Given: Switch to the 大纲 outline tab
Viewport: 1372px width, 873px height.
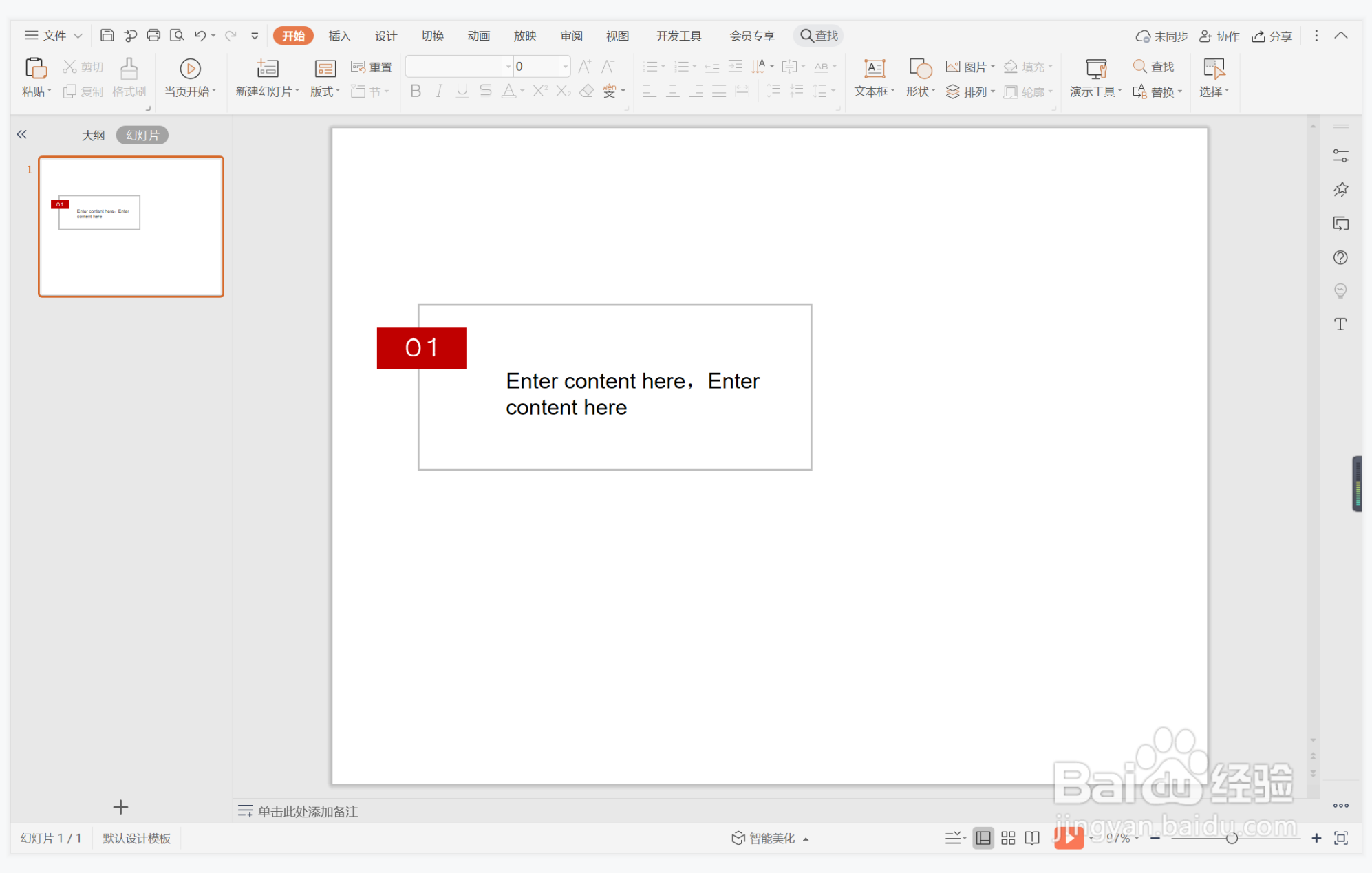Looking at the screenshot, I should 93,135.
